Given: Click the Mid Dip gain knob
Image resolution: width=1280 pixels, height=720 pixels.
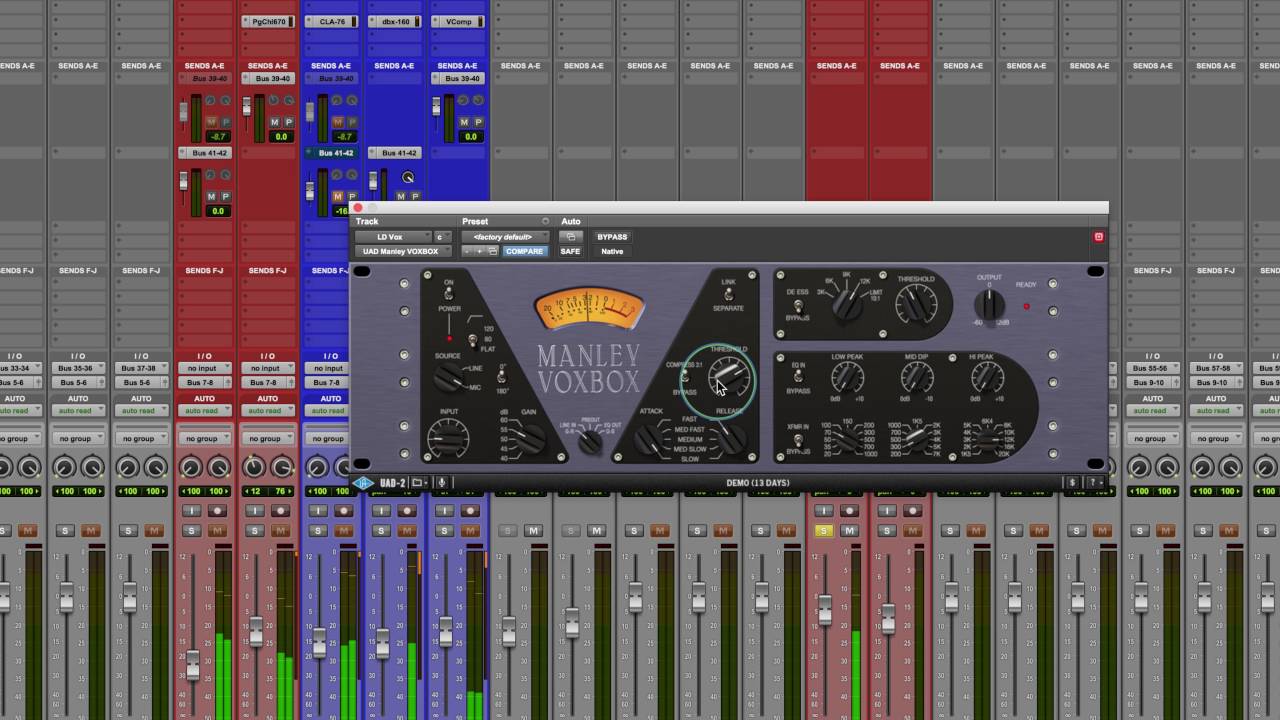Looking at the screenshot, I should click(x=916, y=377).
